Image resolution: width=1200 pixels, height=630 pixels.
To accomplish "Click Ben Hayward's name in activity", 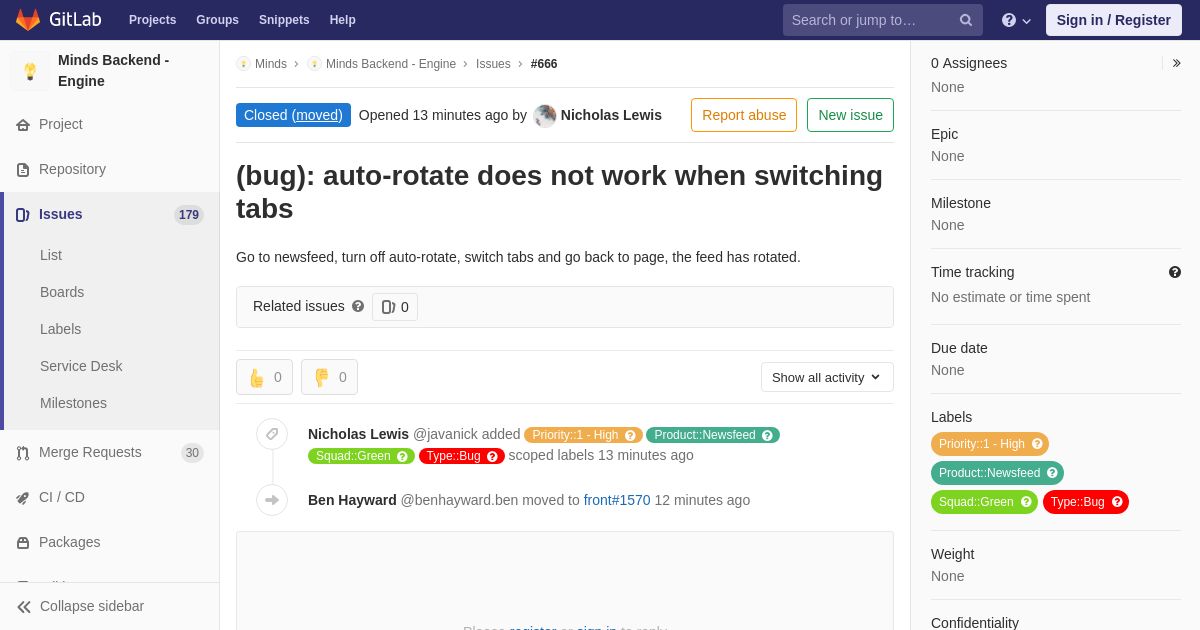I will point(352,500).
